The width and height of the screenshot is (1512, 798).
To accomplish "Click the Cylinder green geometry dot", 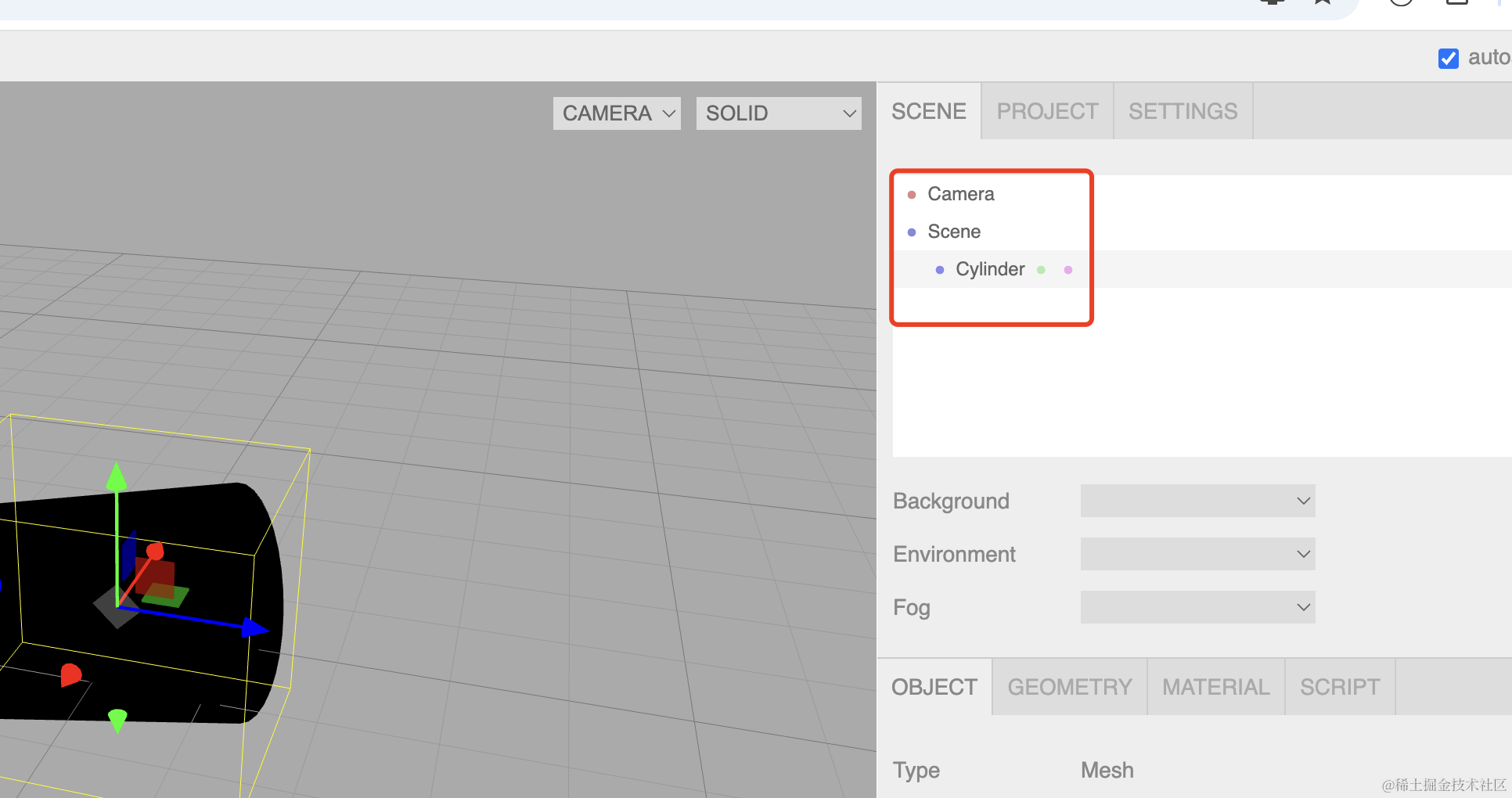I will tap(1041, 270).
